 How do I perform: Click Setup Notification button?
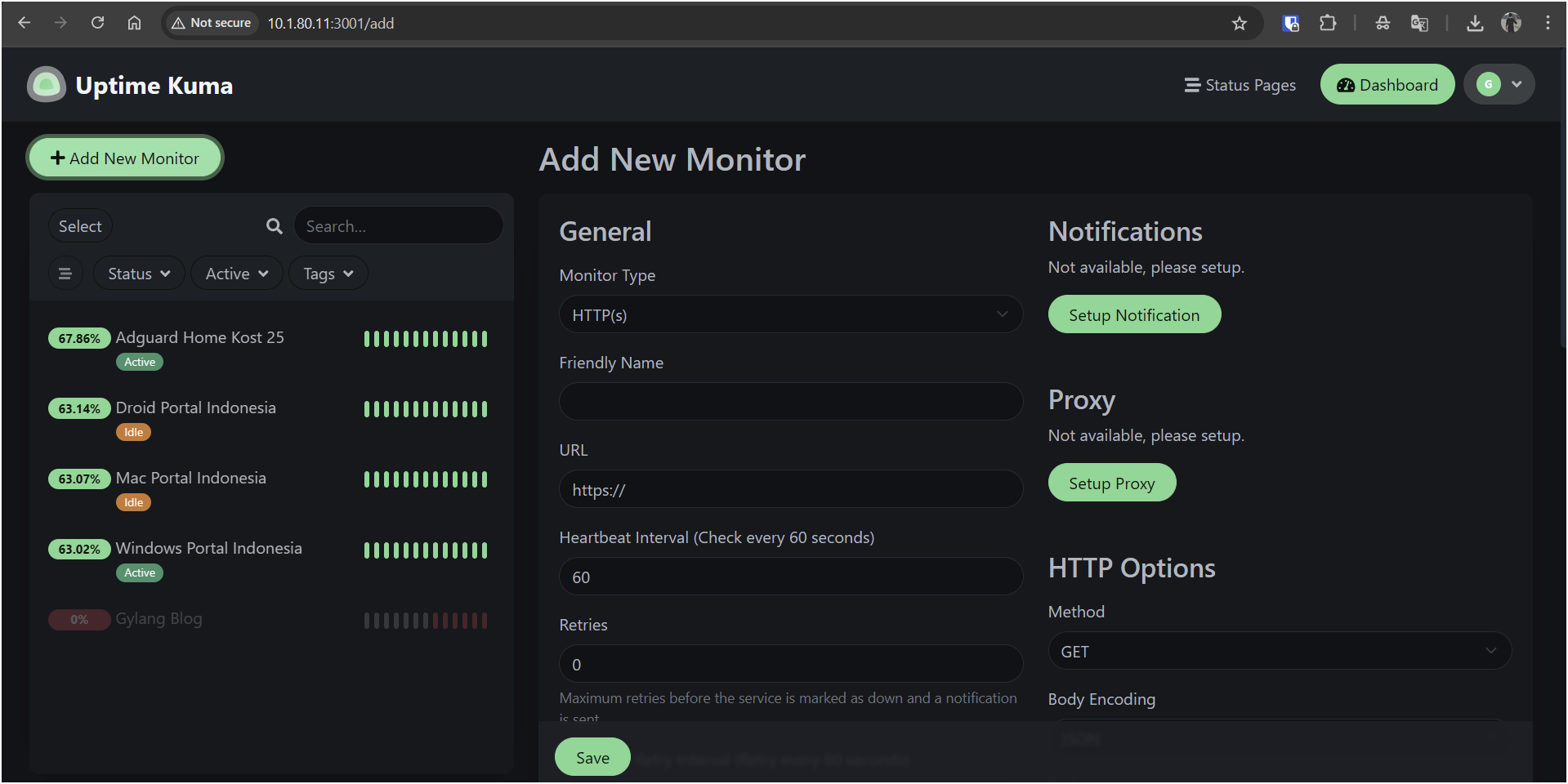[x=1134, y=314]
